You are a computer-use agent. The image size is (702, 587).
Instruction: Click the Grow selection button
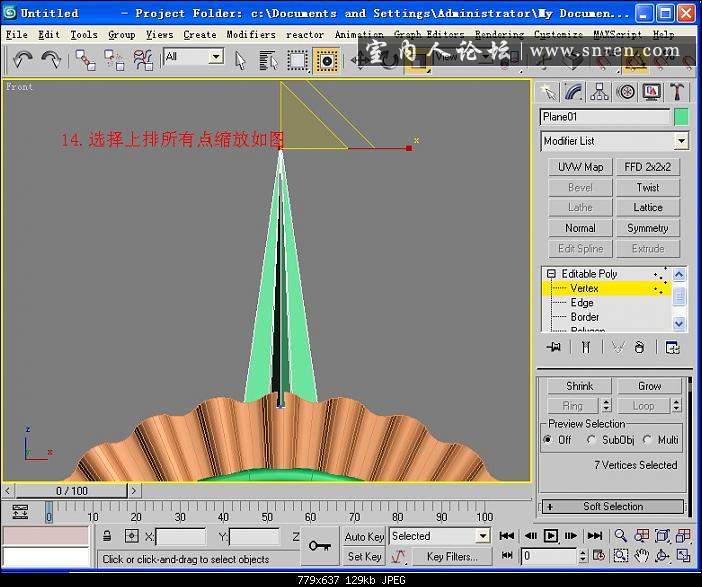click(x=649, y=386)
